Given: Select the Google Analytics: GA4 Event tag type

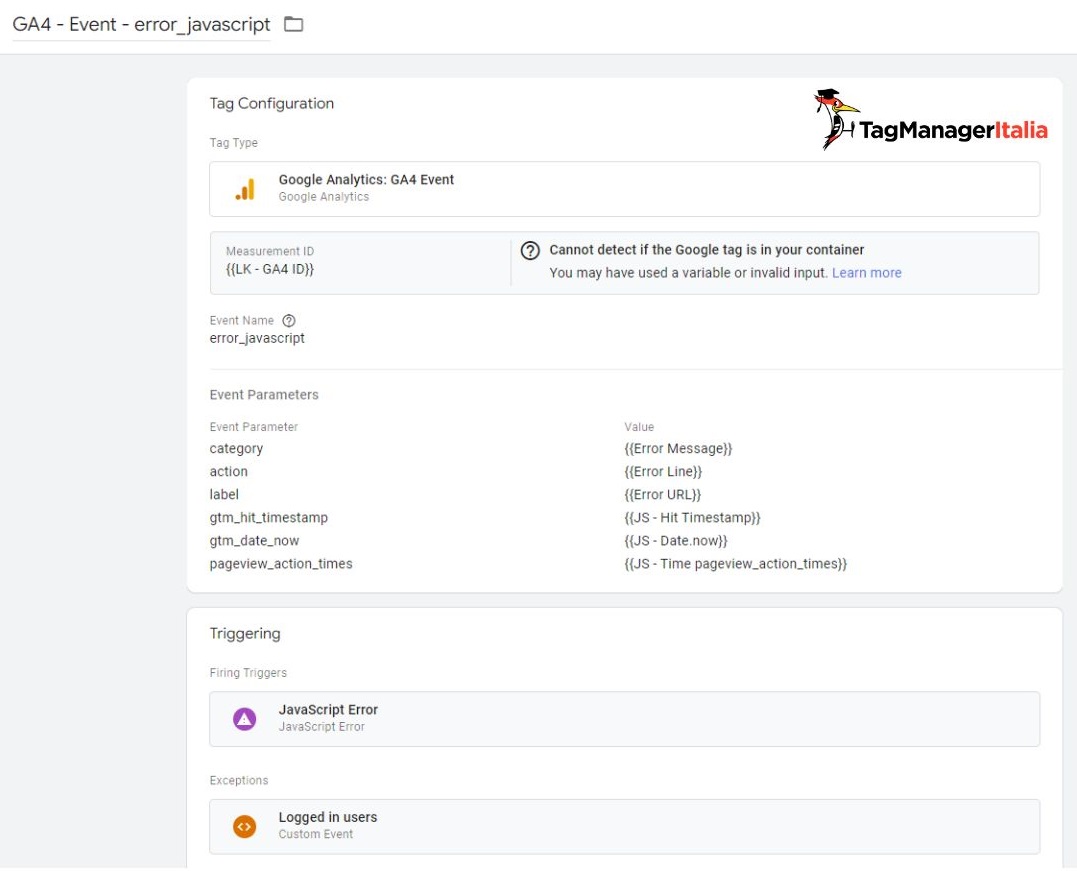Looking at the screenshot, I should (366, 180).
